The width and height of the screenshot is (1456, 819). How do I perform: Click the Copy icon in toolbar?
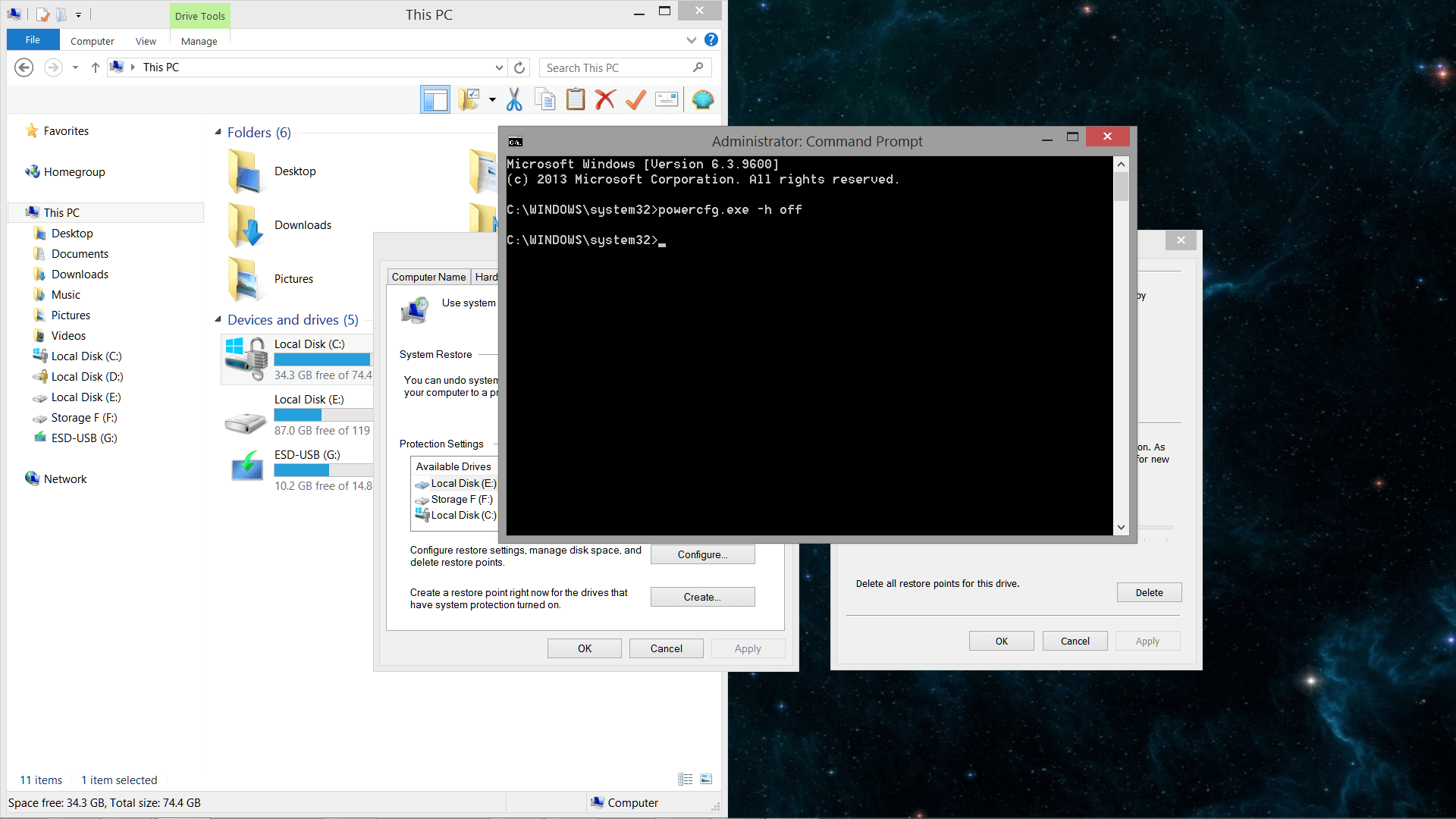[544, 100]
